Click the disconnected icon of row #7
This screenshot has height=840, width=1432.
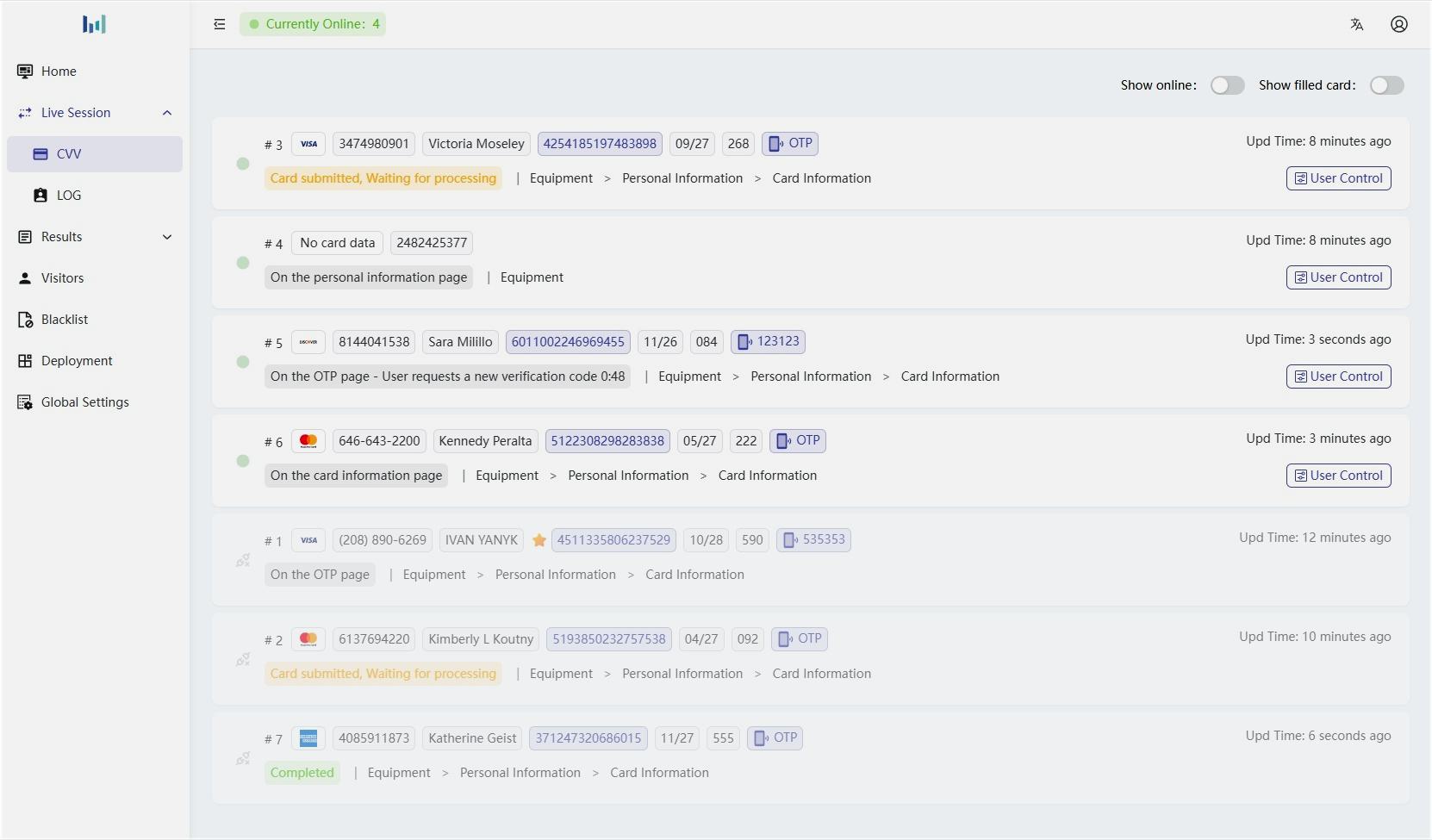[x=243, y=758]
